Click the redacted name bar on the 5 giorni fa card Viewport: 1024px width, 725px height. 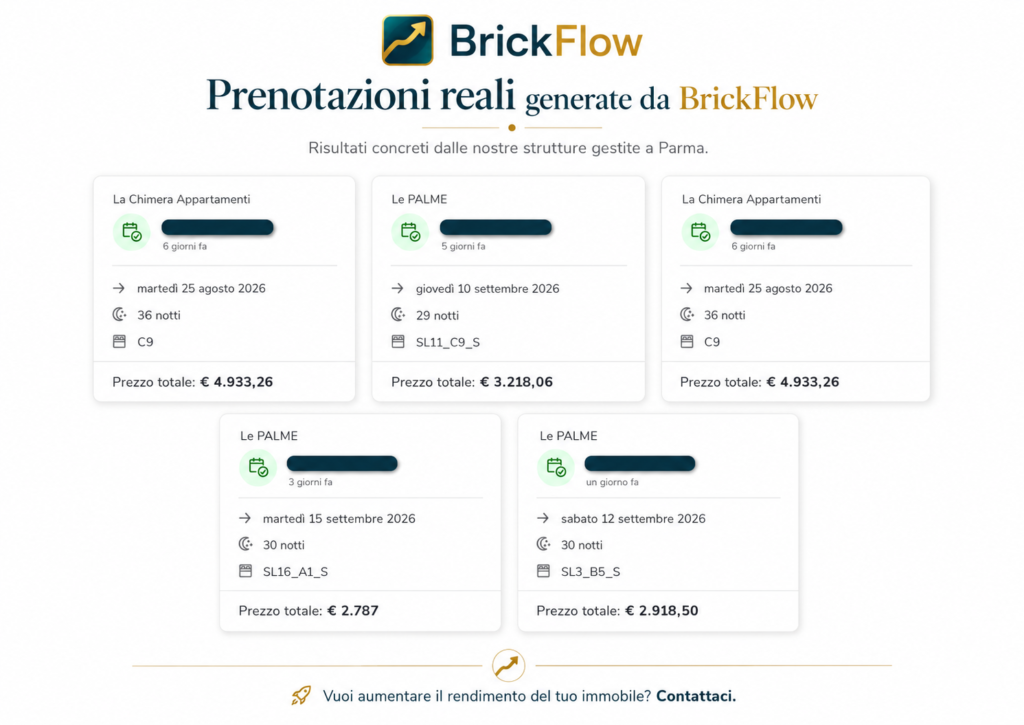496,227
